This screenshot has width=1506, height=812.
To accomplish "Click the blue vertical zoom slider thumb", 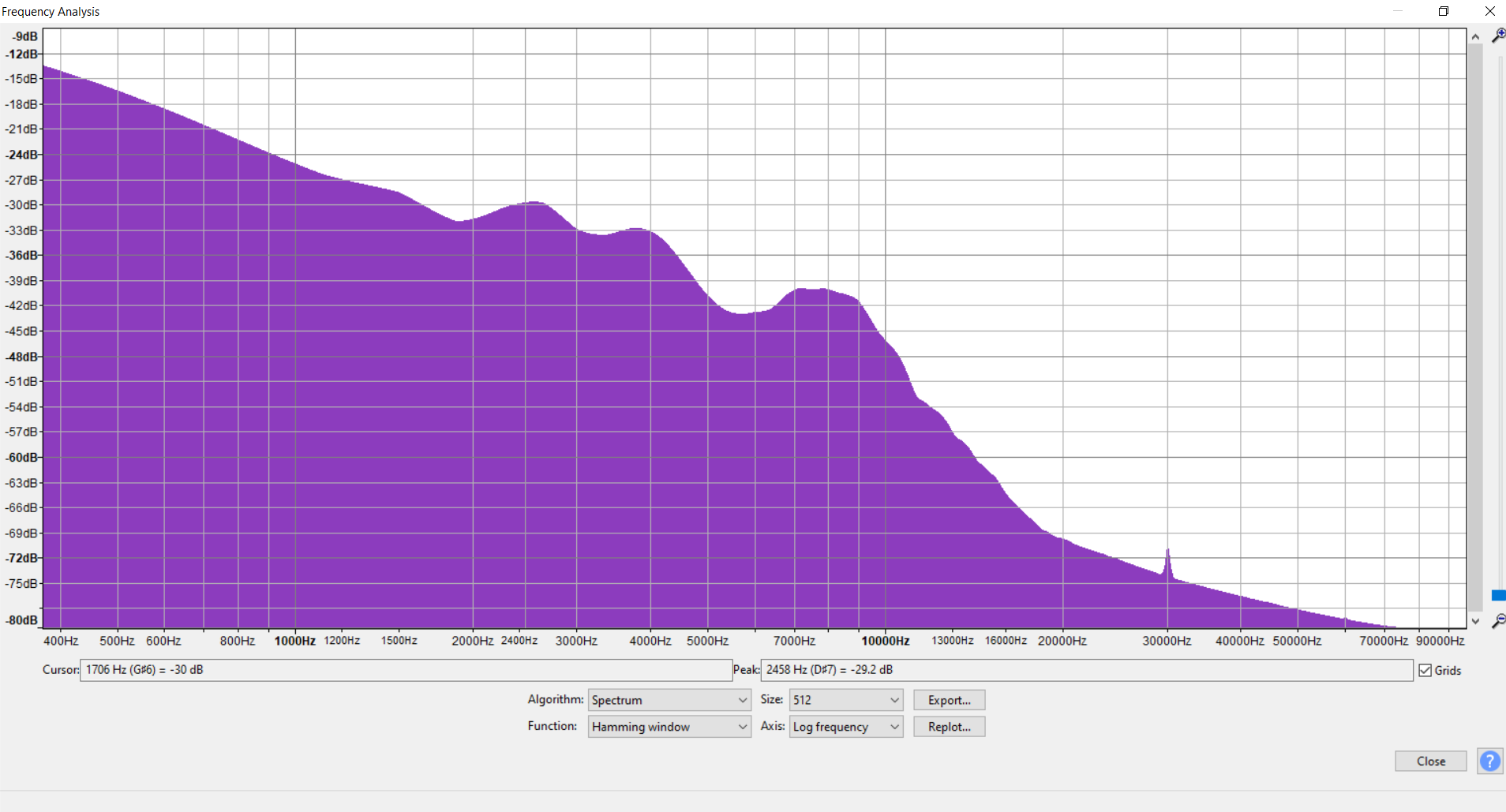I will 1498,595.
